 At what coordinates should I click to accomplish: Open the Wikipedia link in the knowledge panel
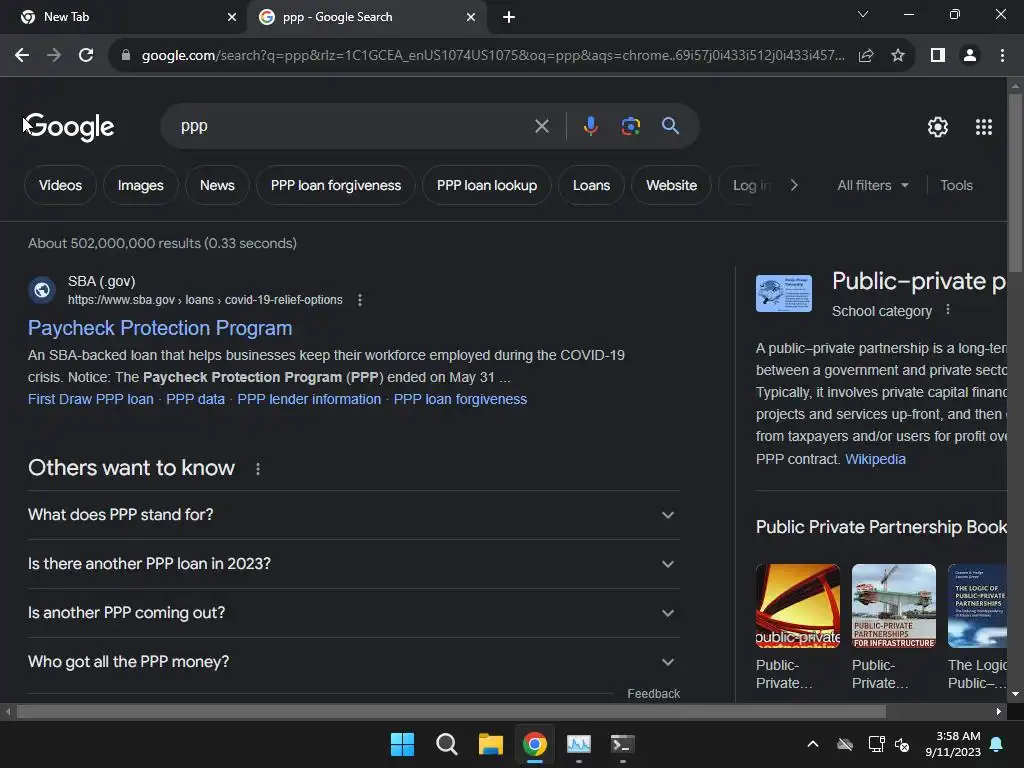(875, 459)
